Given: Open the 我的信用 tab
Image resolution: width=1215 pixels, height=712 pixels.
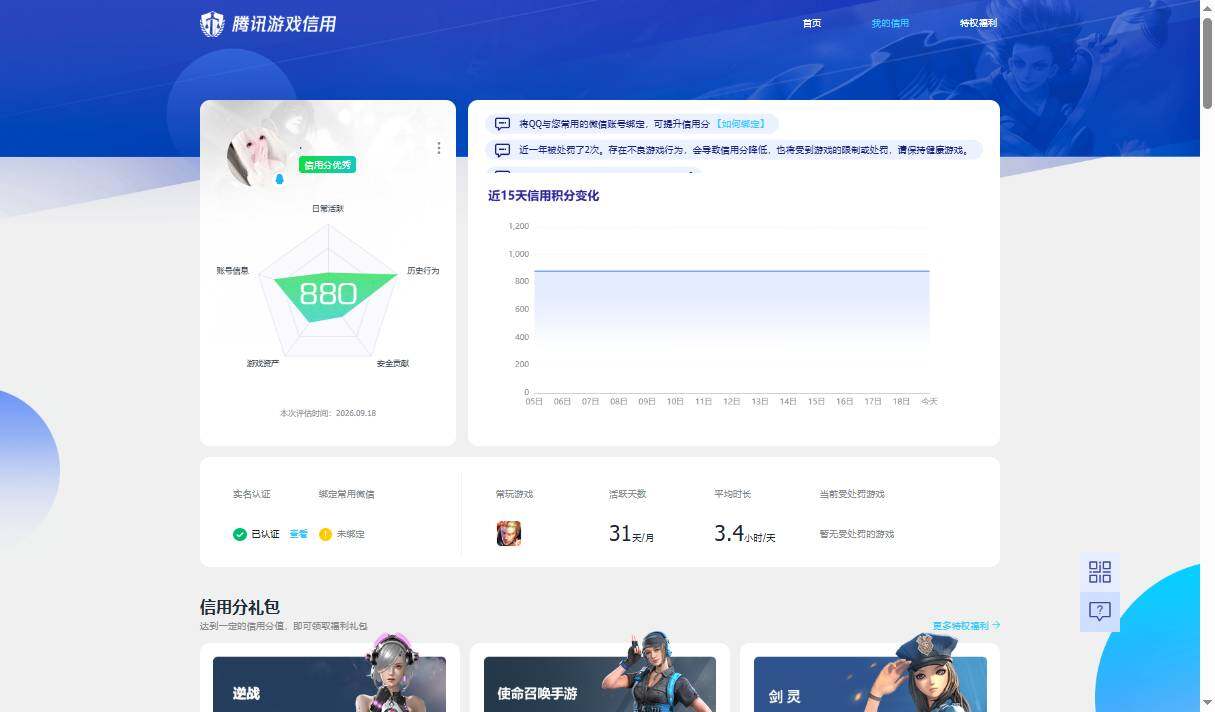Looking at the screenshot, I should coord(890,23).
